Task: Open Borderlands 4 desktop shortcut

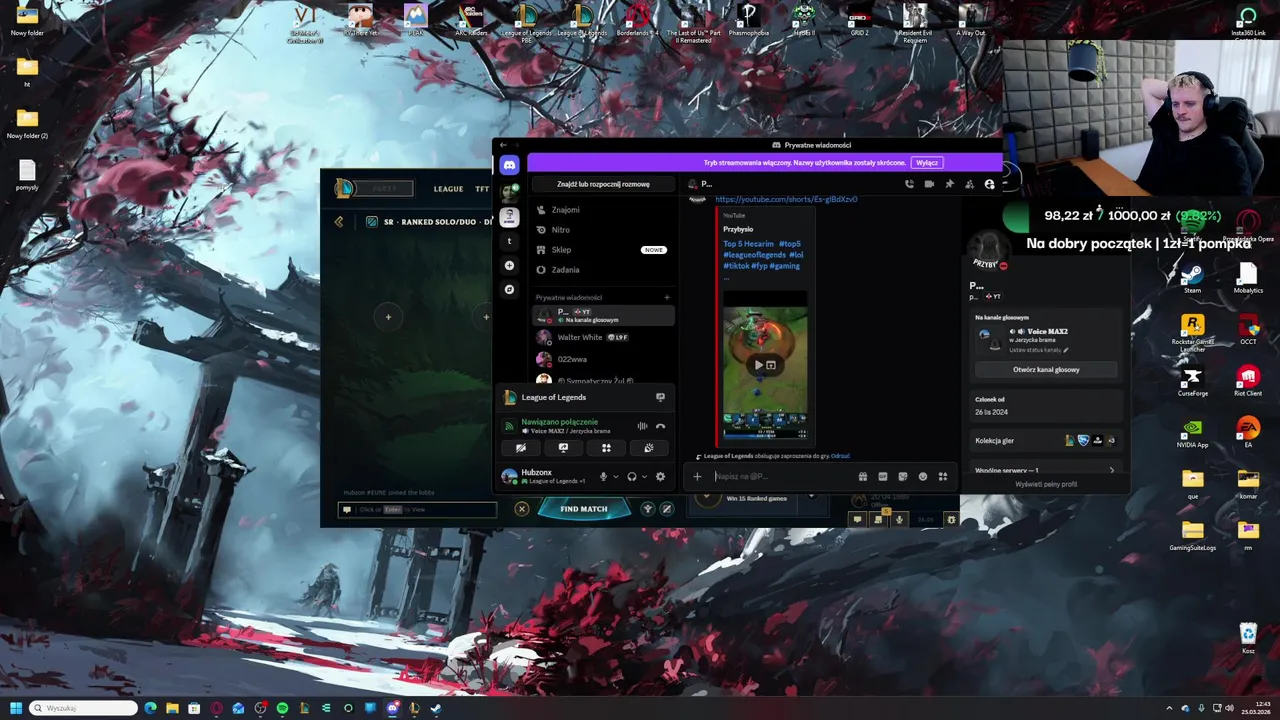Action: (x=638, y=20)
